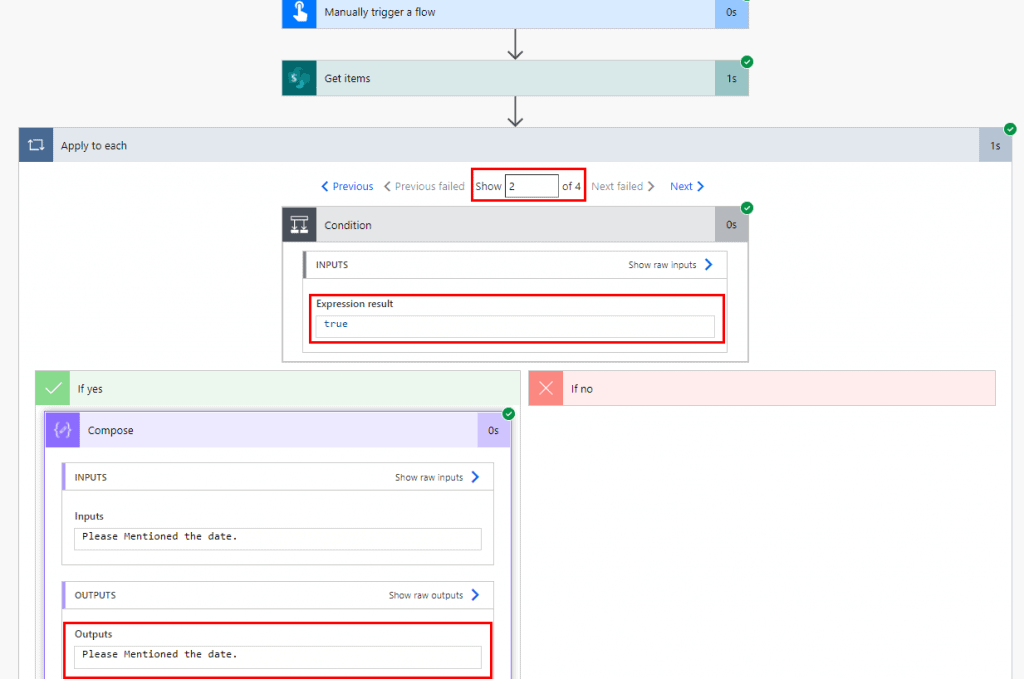Click Condition green success badge
The width and height of the screenshot is (1024, 679).
pos(747,208)
